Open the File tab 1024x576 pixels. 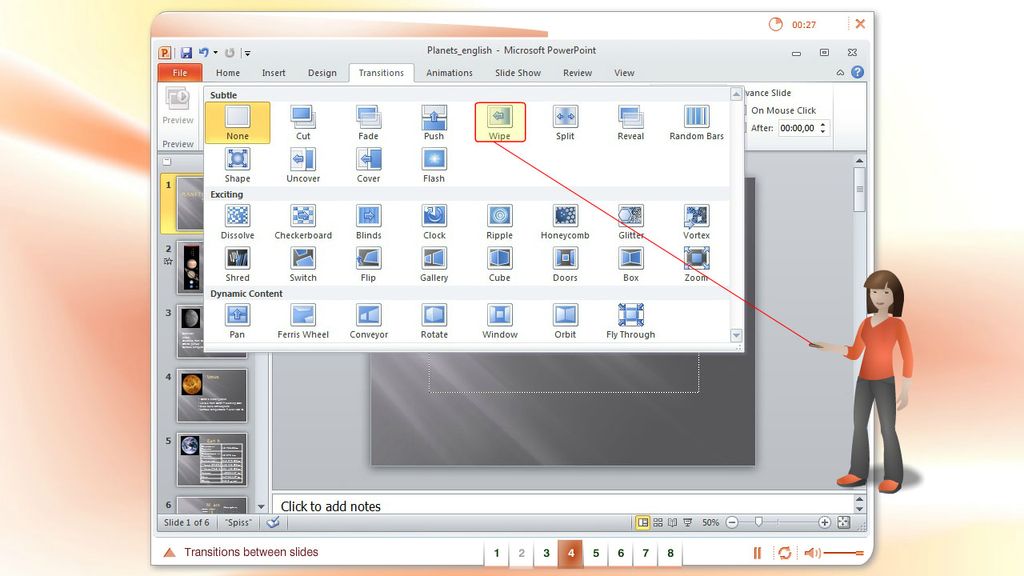click(x=180, y=72)
